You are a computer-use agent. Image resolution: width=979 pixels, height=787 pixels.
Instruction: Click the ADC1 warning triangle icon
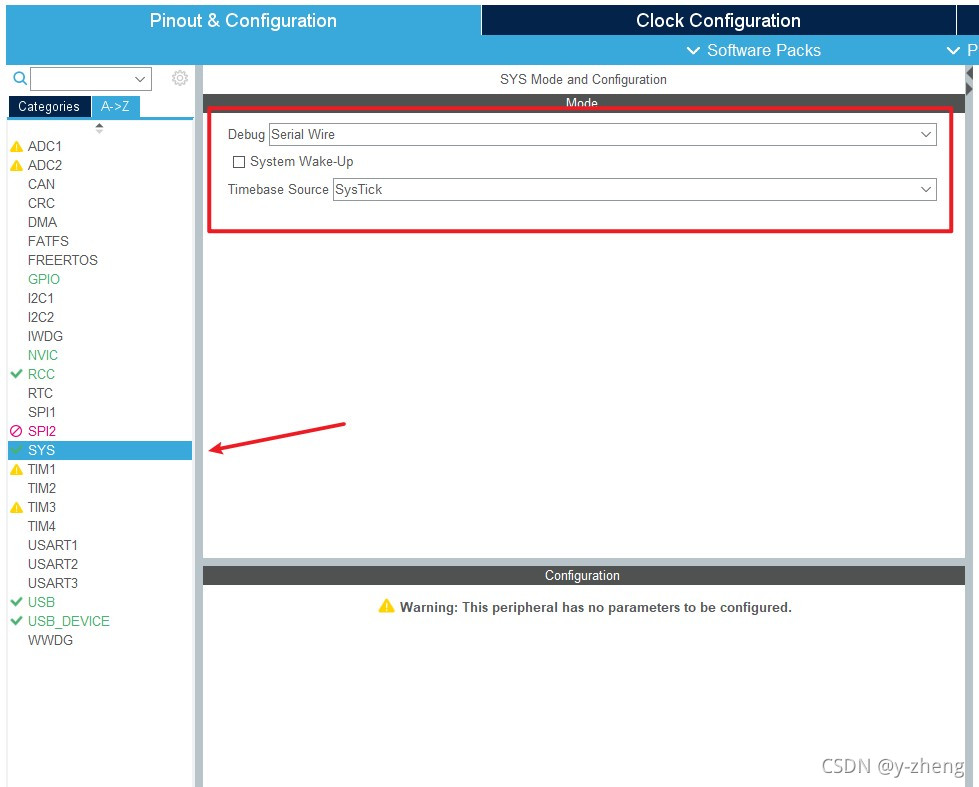click(x=17, y=147)
